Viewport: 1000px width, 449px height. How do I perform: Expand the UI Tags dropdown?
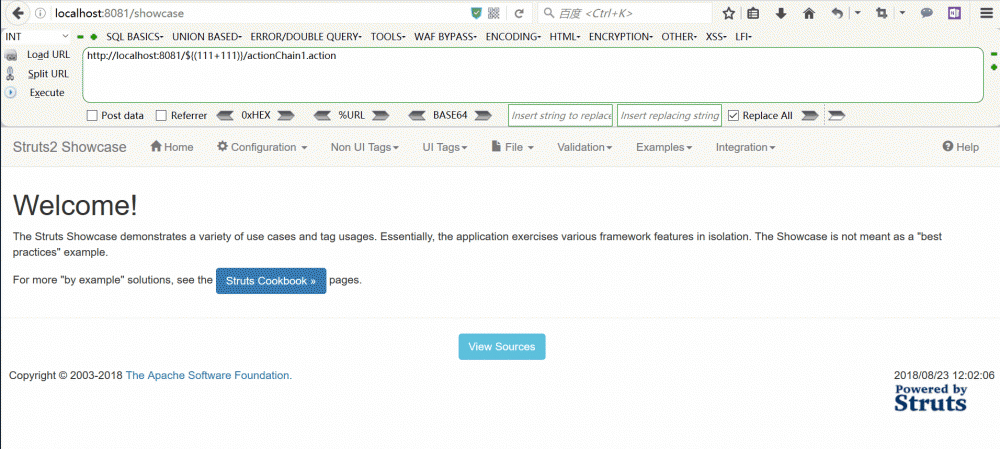(x=445, y=147)
